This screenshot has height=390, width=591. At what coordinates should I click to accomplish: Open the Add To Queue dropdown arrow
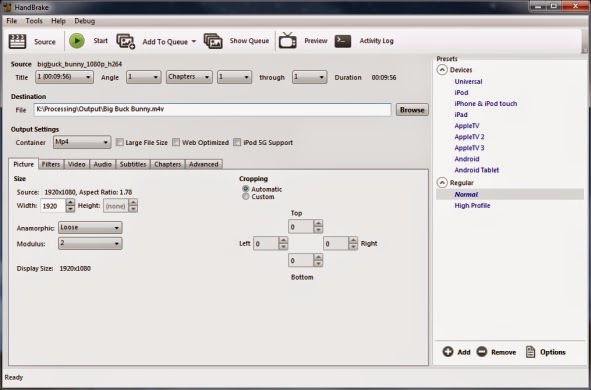[x=194, y=41]
